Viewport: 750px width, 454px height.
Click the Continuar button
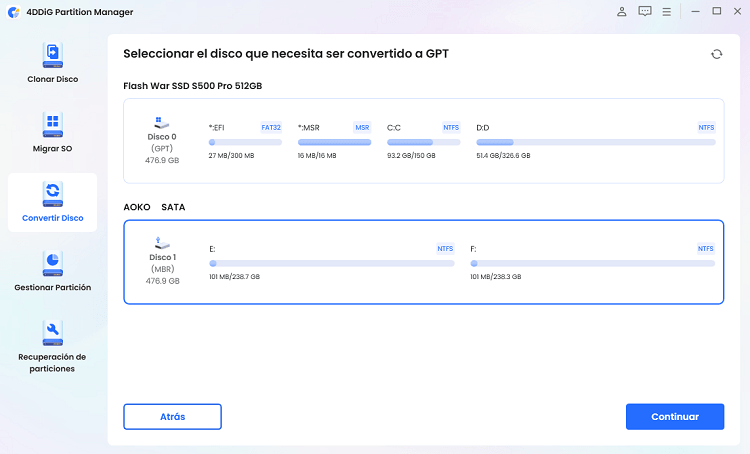(675, 417)
